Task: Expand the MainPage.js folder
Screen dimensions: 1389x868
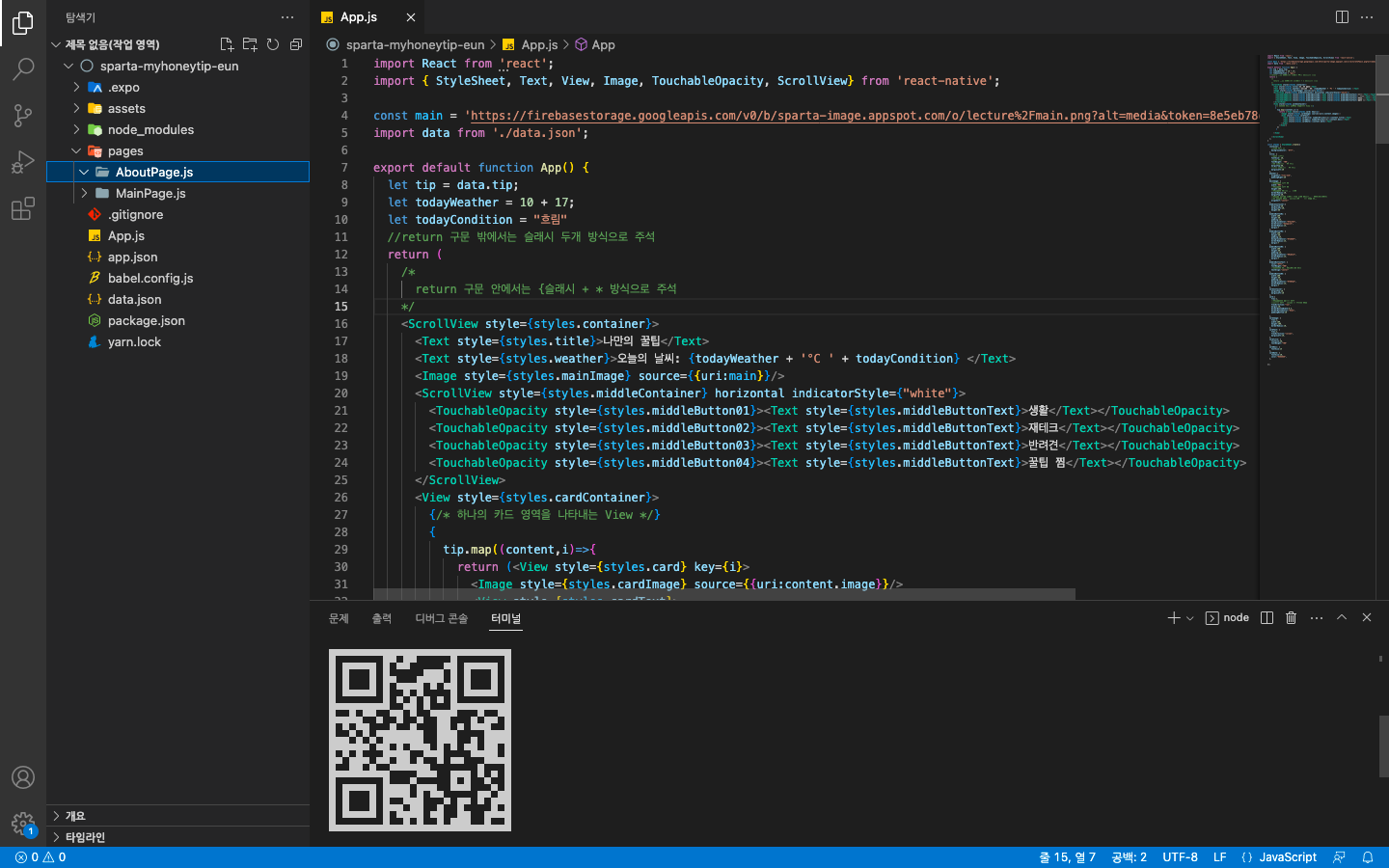Action: (x=84, y=193)
